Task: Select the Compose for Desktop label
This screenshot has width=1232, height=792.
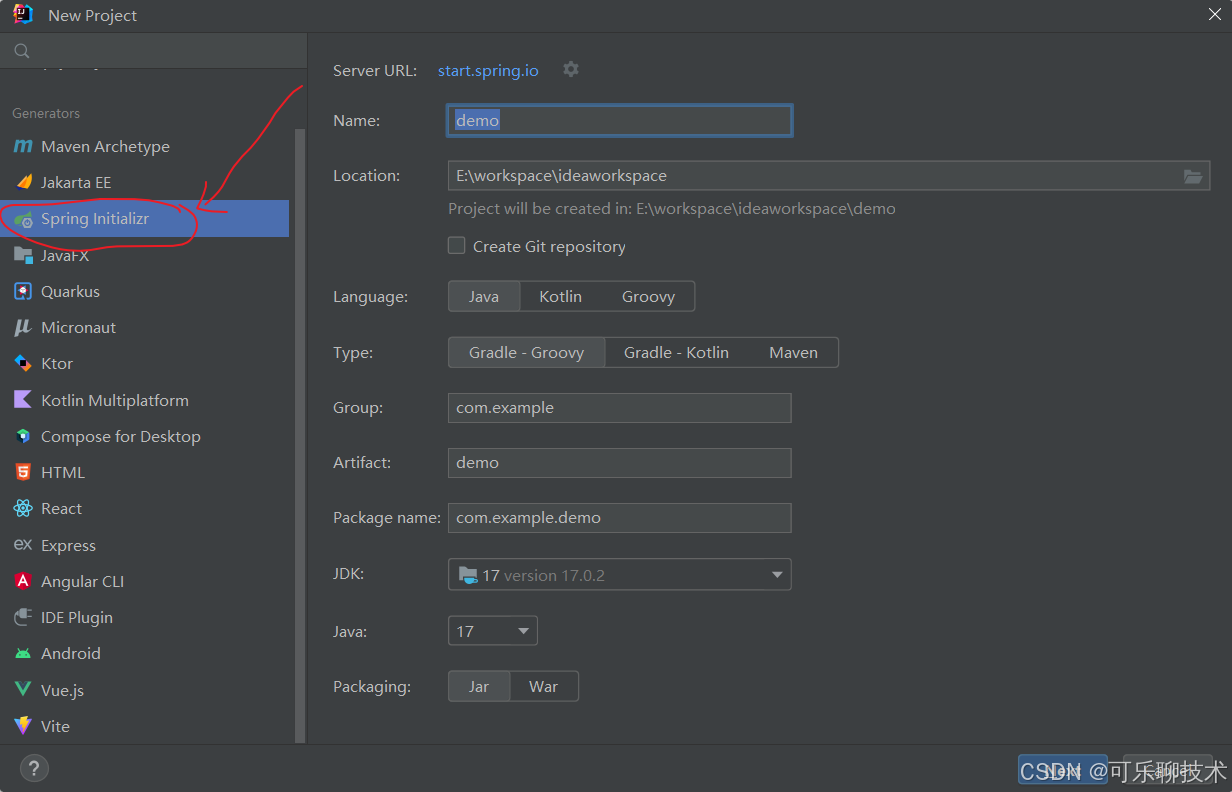Action: click(121, 436)
